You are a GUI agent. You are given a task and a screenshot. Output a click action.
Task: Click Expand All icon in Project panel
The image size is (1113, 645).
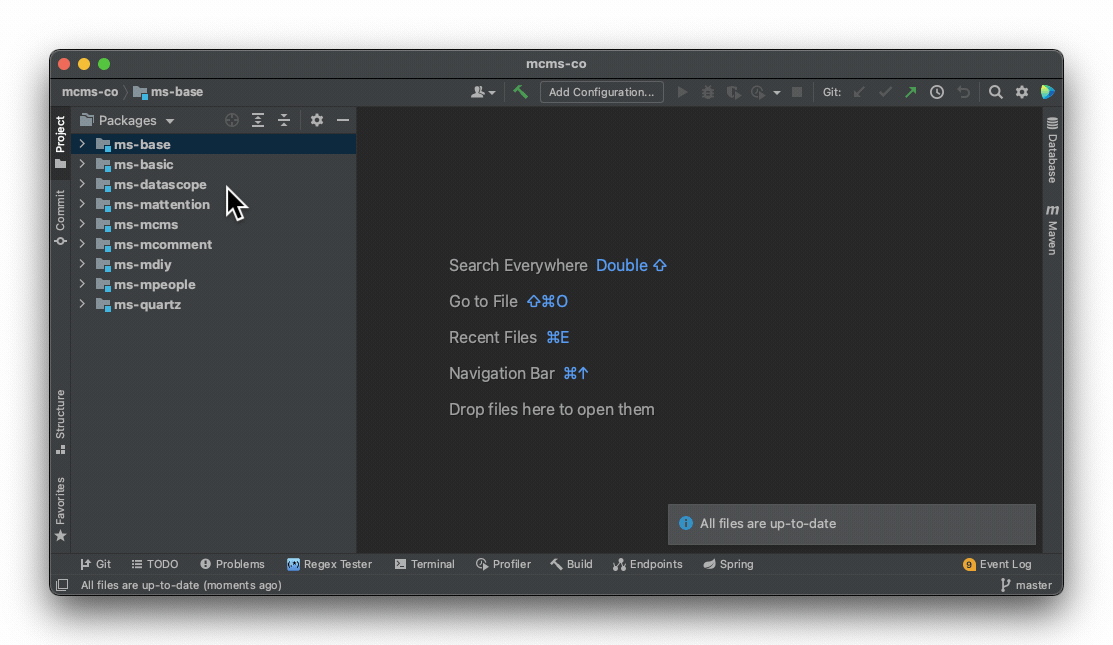coord(258,120)
